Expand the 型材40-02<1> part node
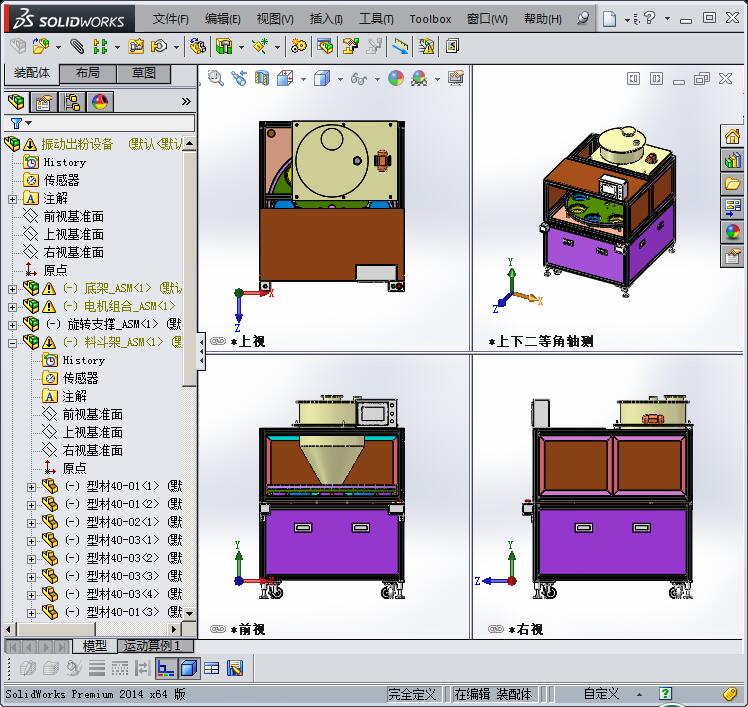This screenshot has width=748, height=707. [31, 523]
